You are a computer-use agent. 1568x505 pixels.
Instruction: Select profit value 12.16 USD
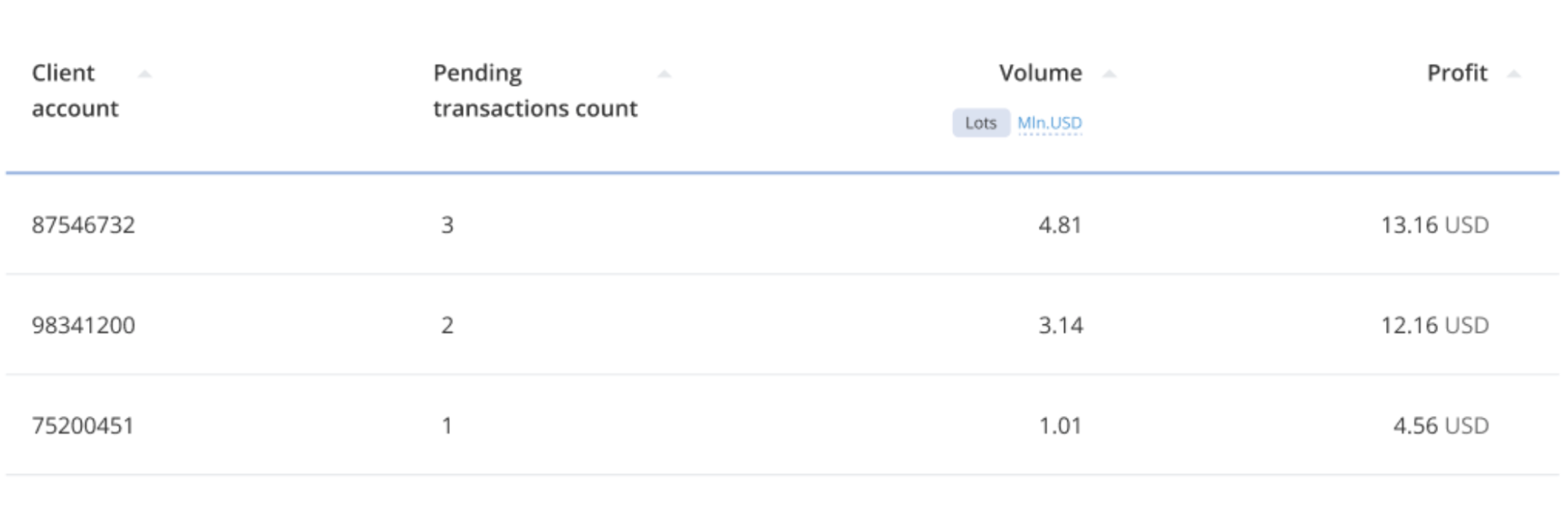[x=1435, y=325]
